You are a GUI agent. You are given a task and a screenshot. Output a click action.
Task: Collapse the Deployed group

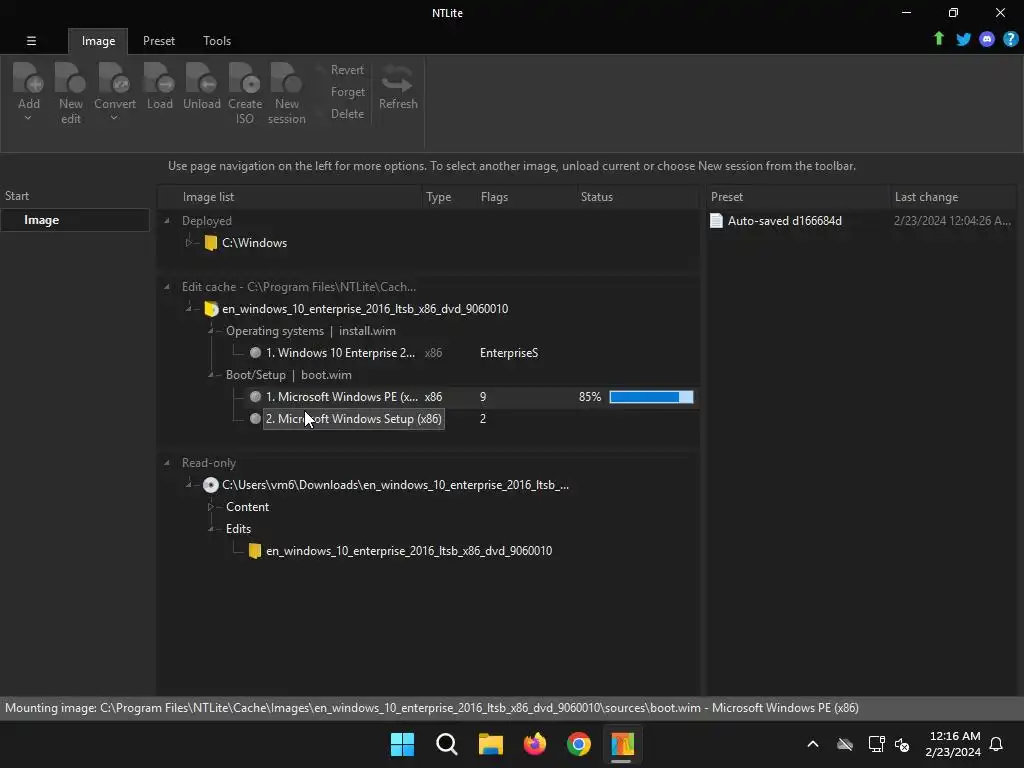click(x=167, y=221)
